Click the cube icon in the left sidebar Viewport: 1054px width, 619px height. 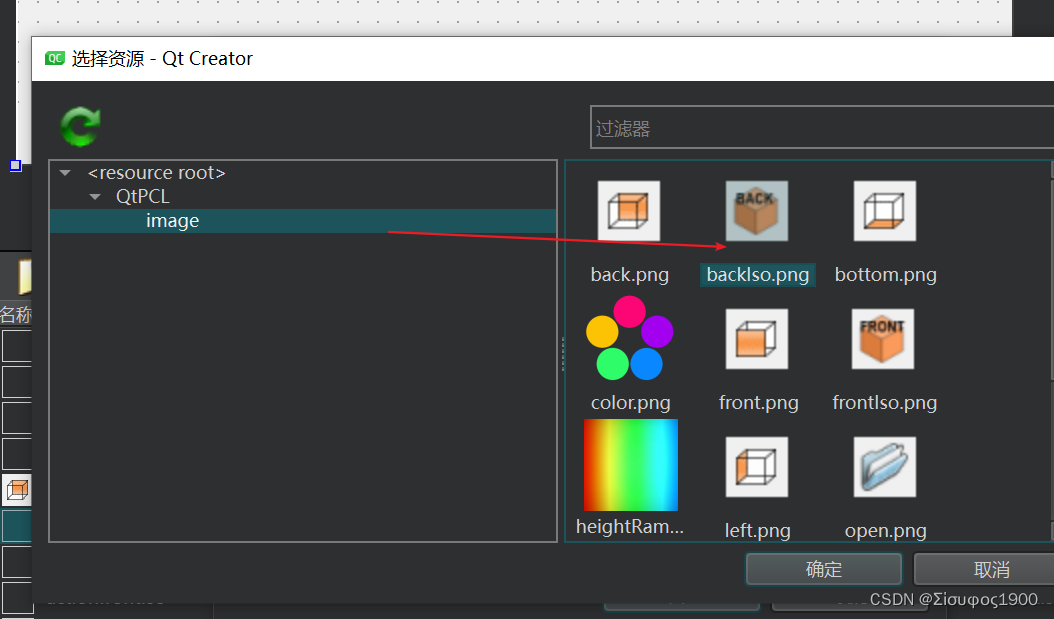16,489
